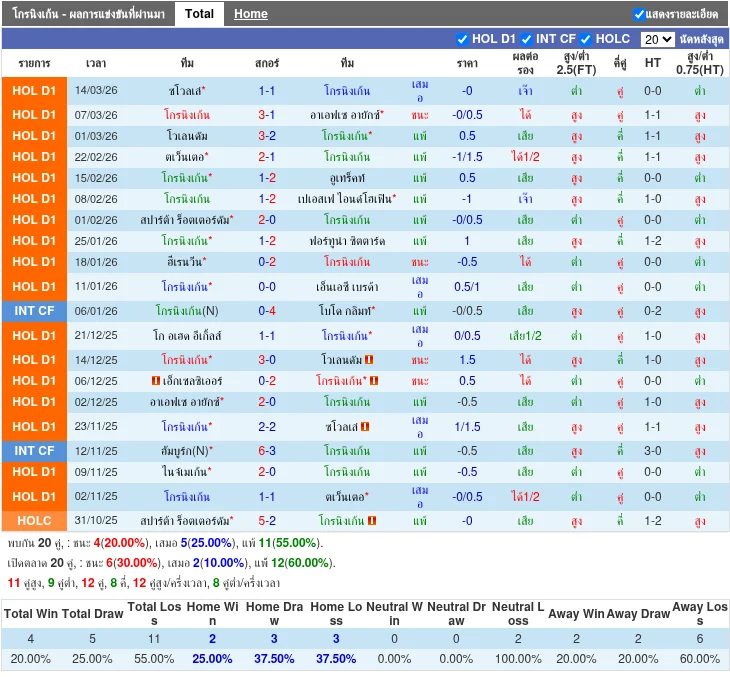The height and width of the screenshot is (677, 730).
Task: Open ไนจ์เมเก้น team link in 09/11/25 row
Action: click(187, 472)
